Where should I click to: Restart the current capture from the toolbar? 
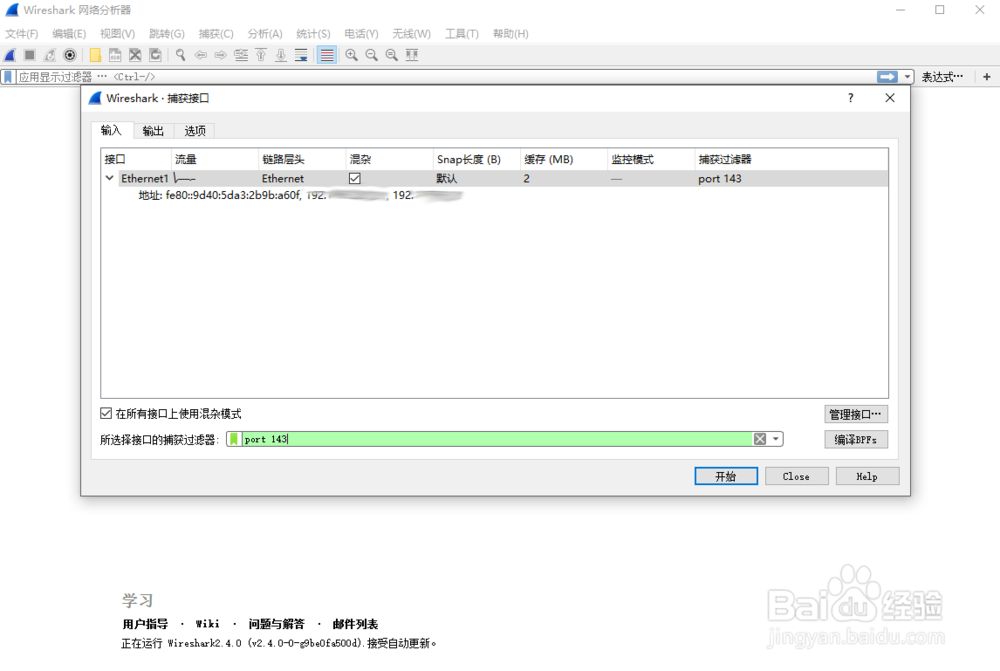[50, 55]
